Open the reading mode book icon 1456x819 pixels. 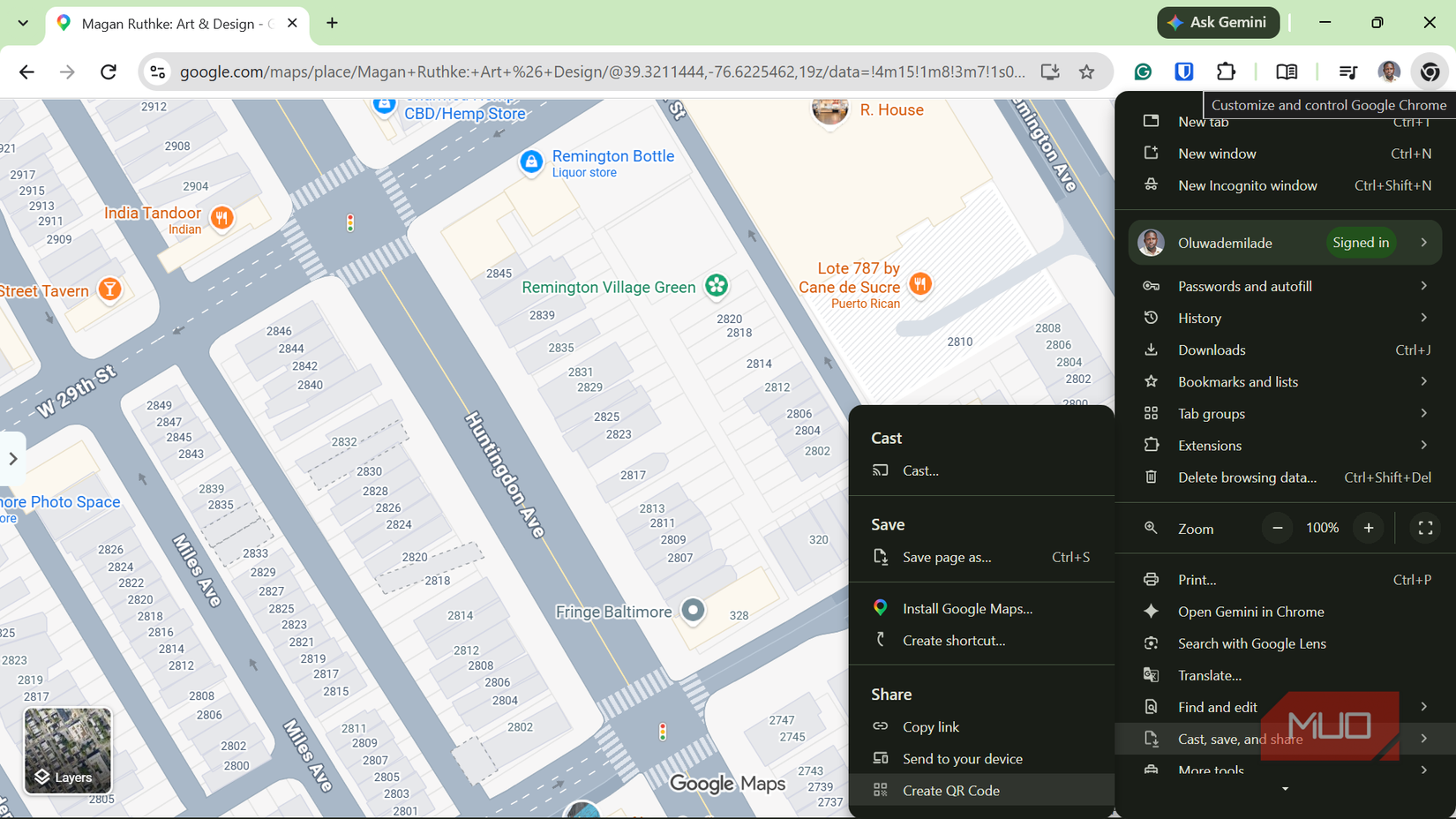[1287, 71]
